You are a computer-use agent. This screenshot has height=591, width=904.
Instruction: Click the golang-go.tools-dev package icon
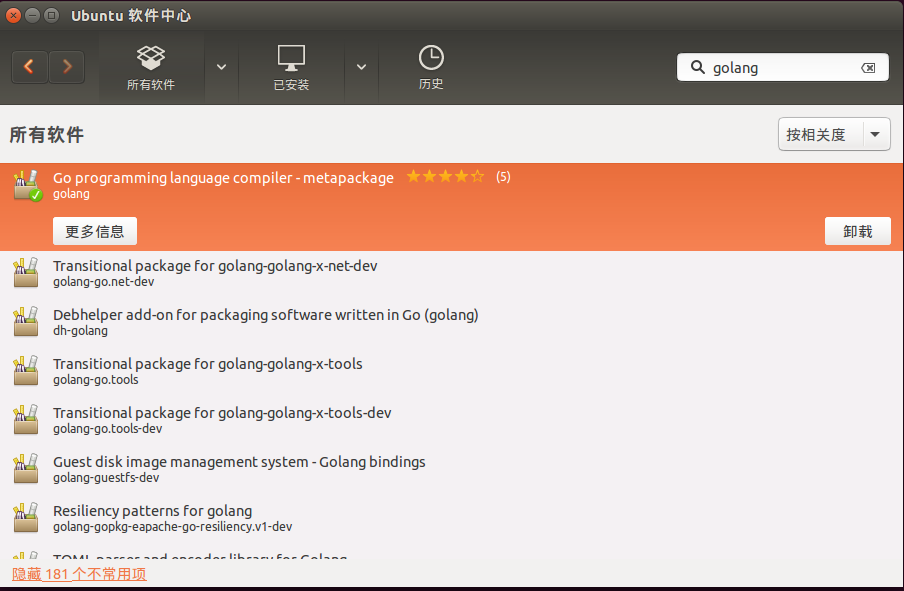tap(26, 420)
